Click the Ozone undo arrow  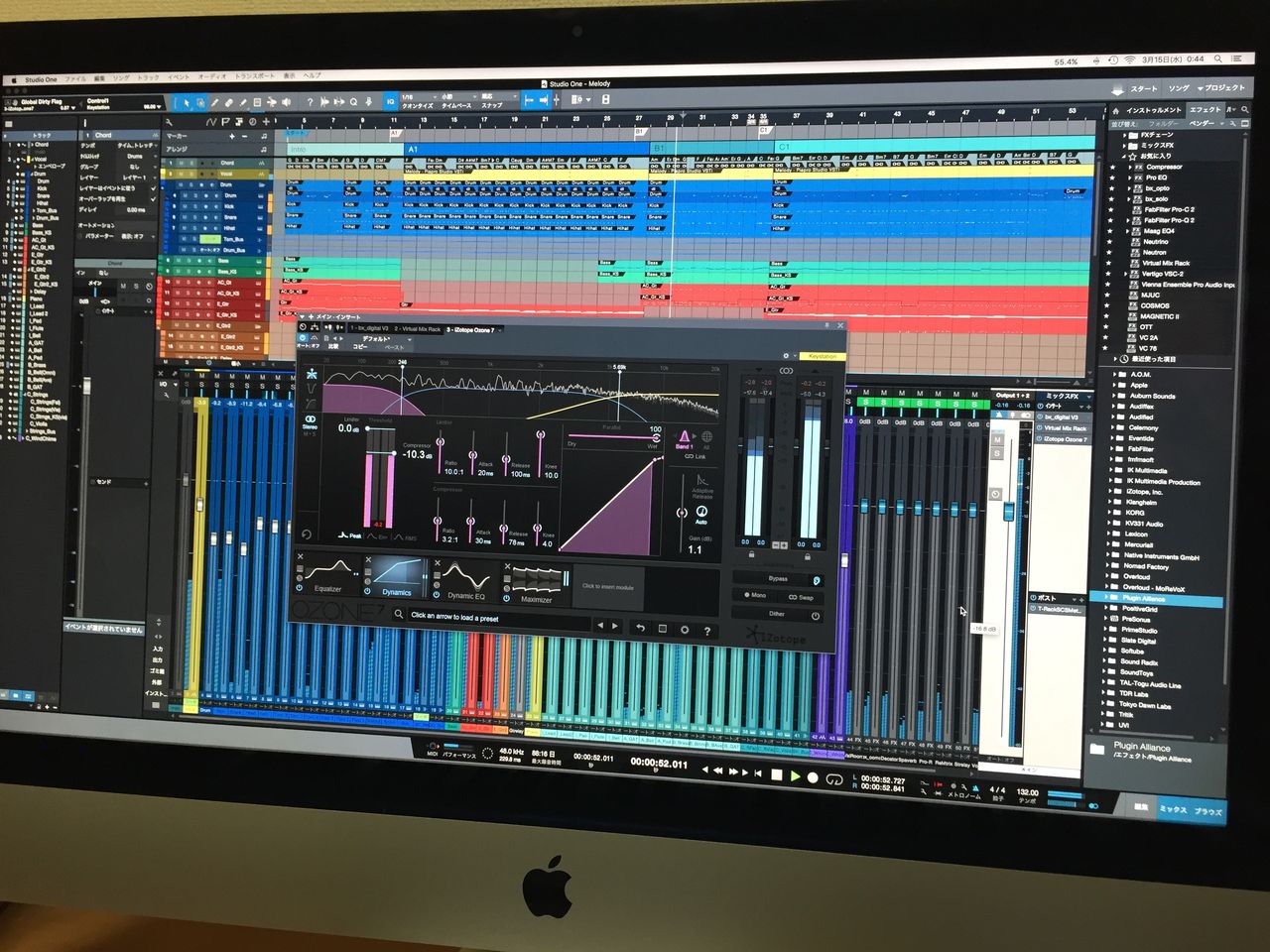pyautogui.click(x=640, y=628)
